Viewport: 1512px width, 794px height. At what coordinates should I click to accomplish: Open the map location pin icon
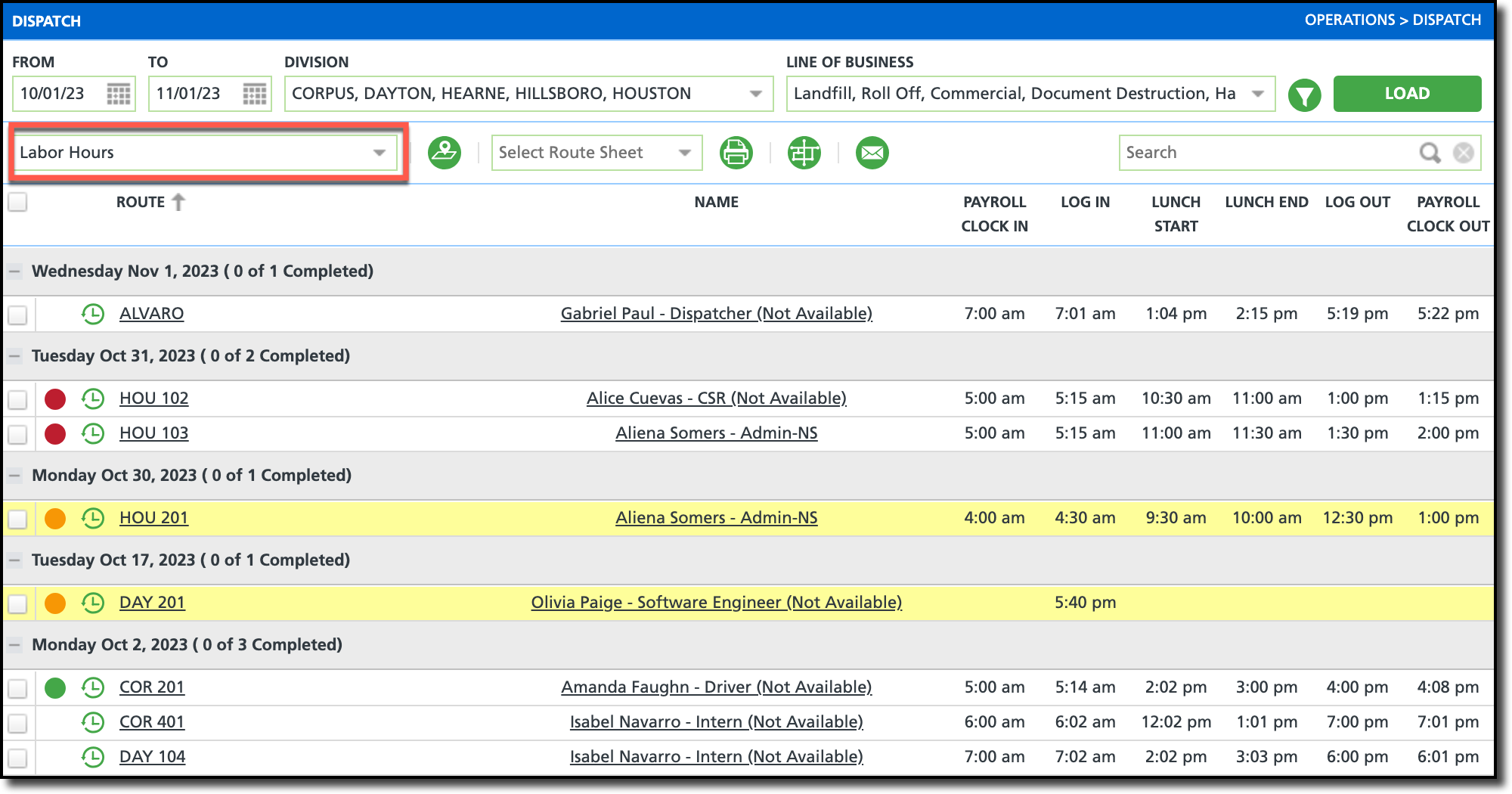click(x=445, y=153)
